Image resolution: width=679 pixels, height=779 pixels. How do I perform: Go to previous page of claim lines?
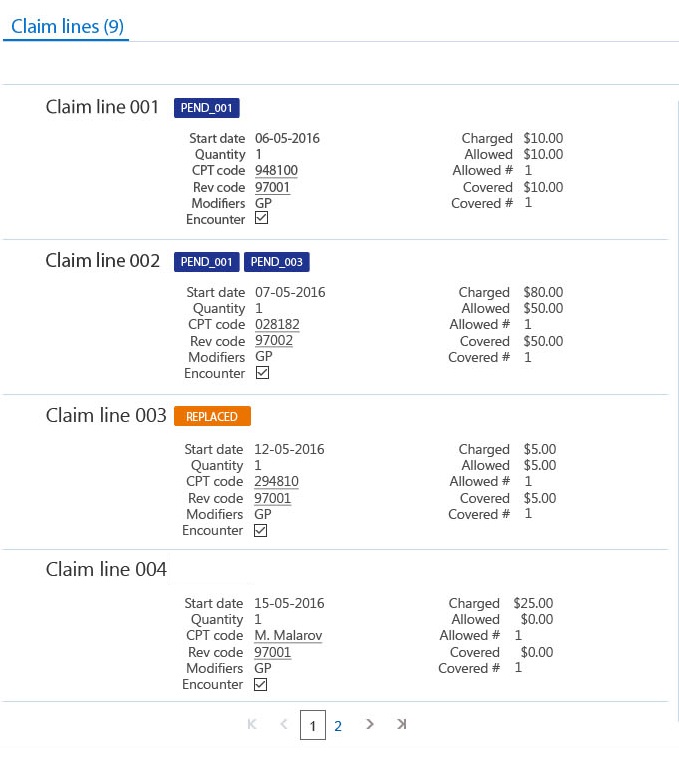pyautogui.click(x=283, y=725)
